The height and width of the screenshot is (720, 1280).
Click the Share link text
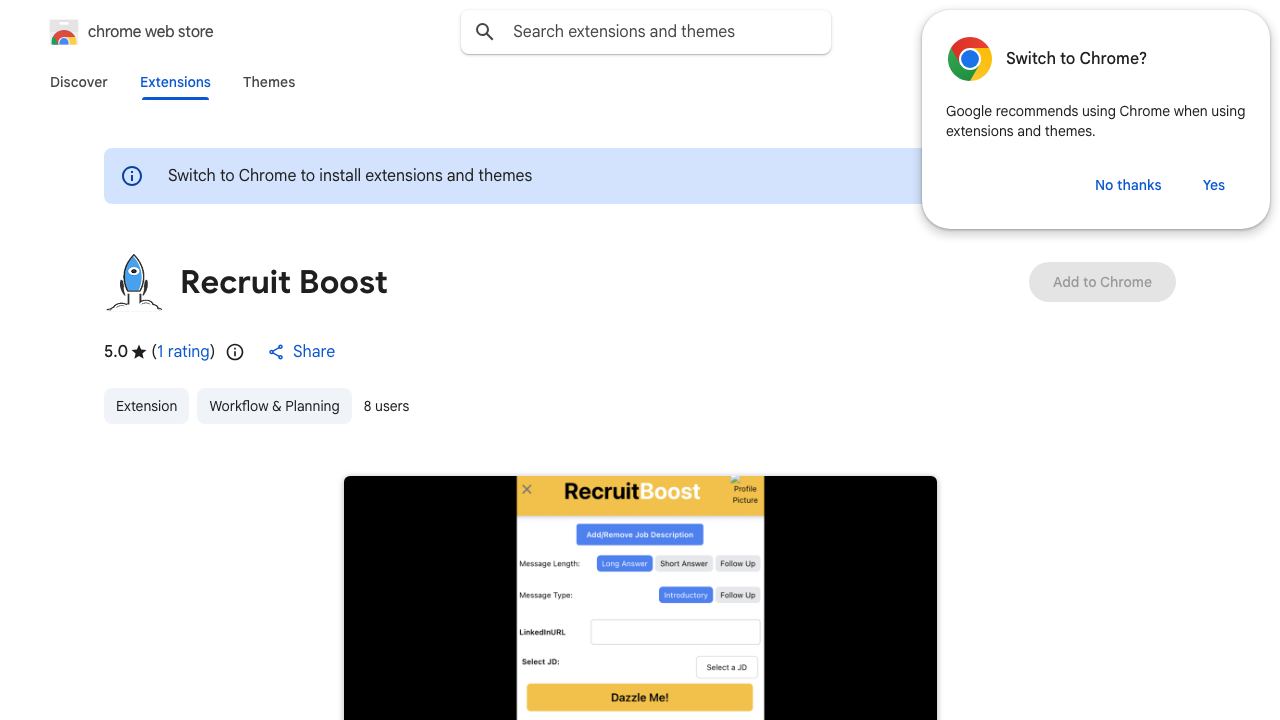[314, 352]
